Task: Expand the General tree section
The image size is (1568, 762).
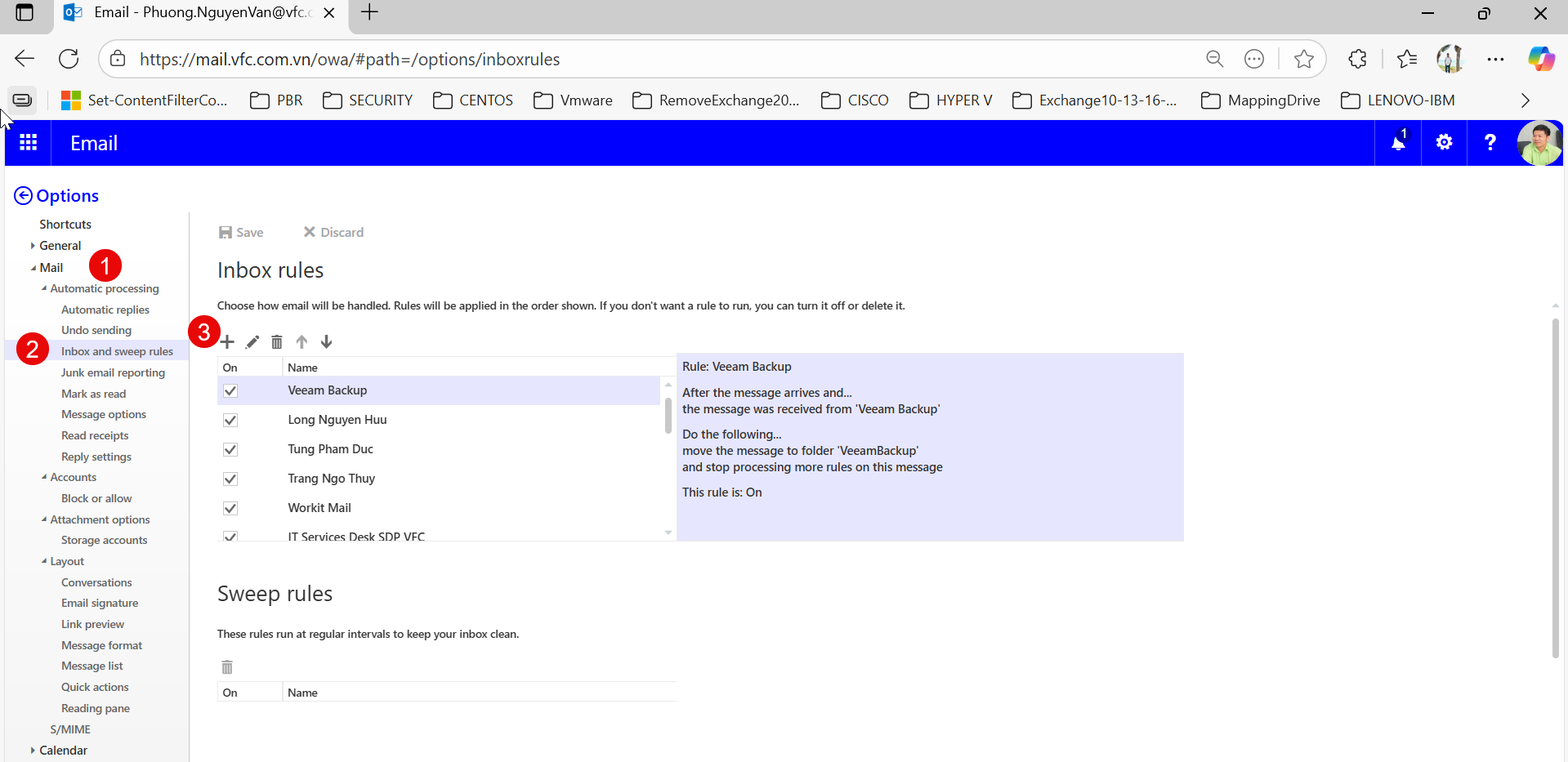Action: click(x=33, y=246)
